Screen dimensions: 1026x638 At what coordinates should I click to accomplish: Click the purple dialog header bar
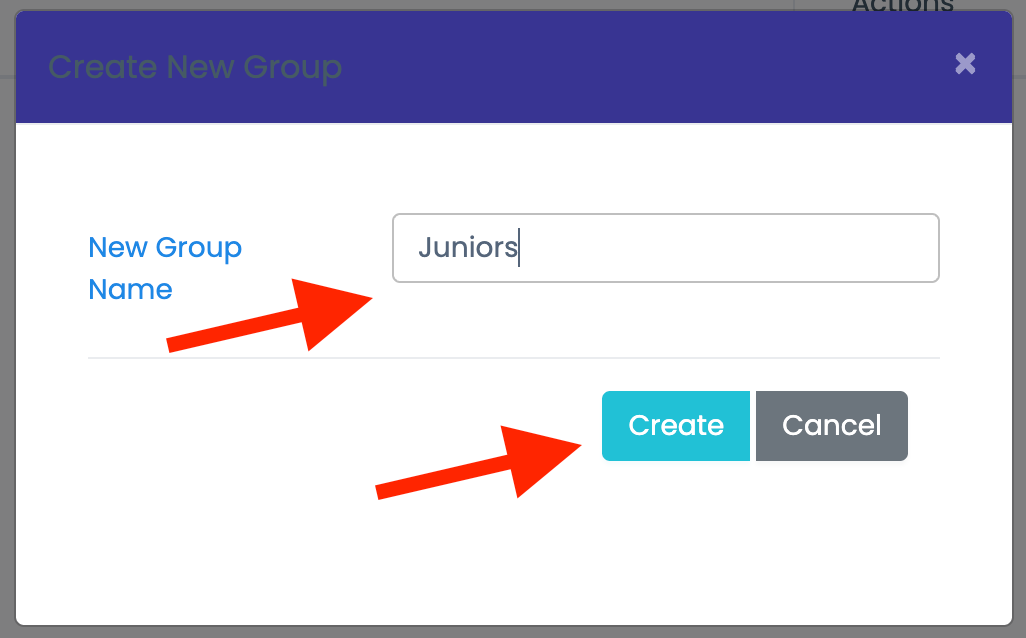(x=600, y=66)
